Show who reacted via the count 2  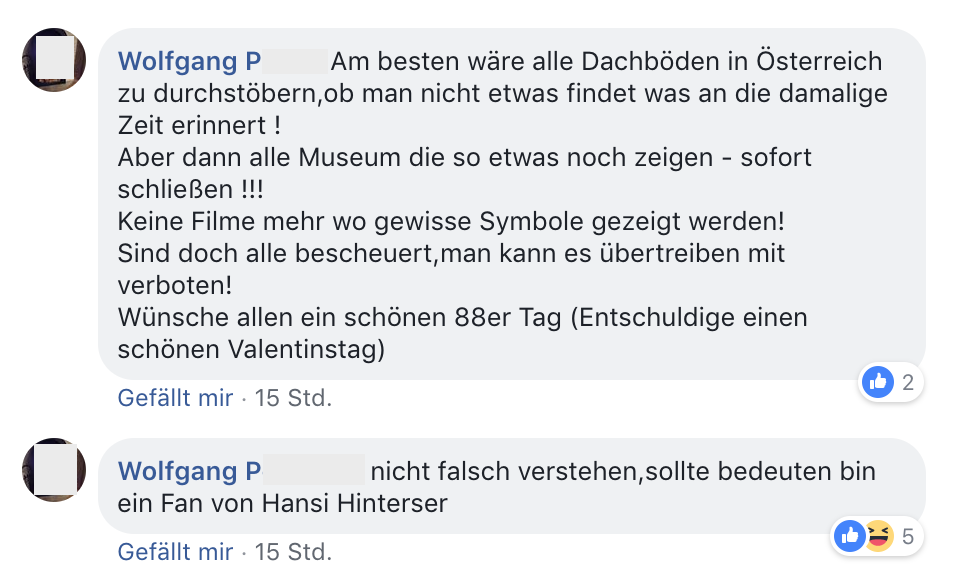tap(908, 383)
